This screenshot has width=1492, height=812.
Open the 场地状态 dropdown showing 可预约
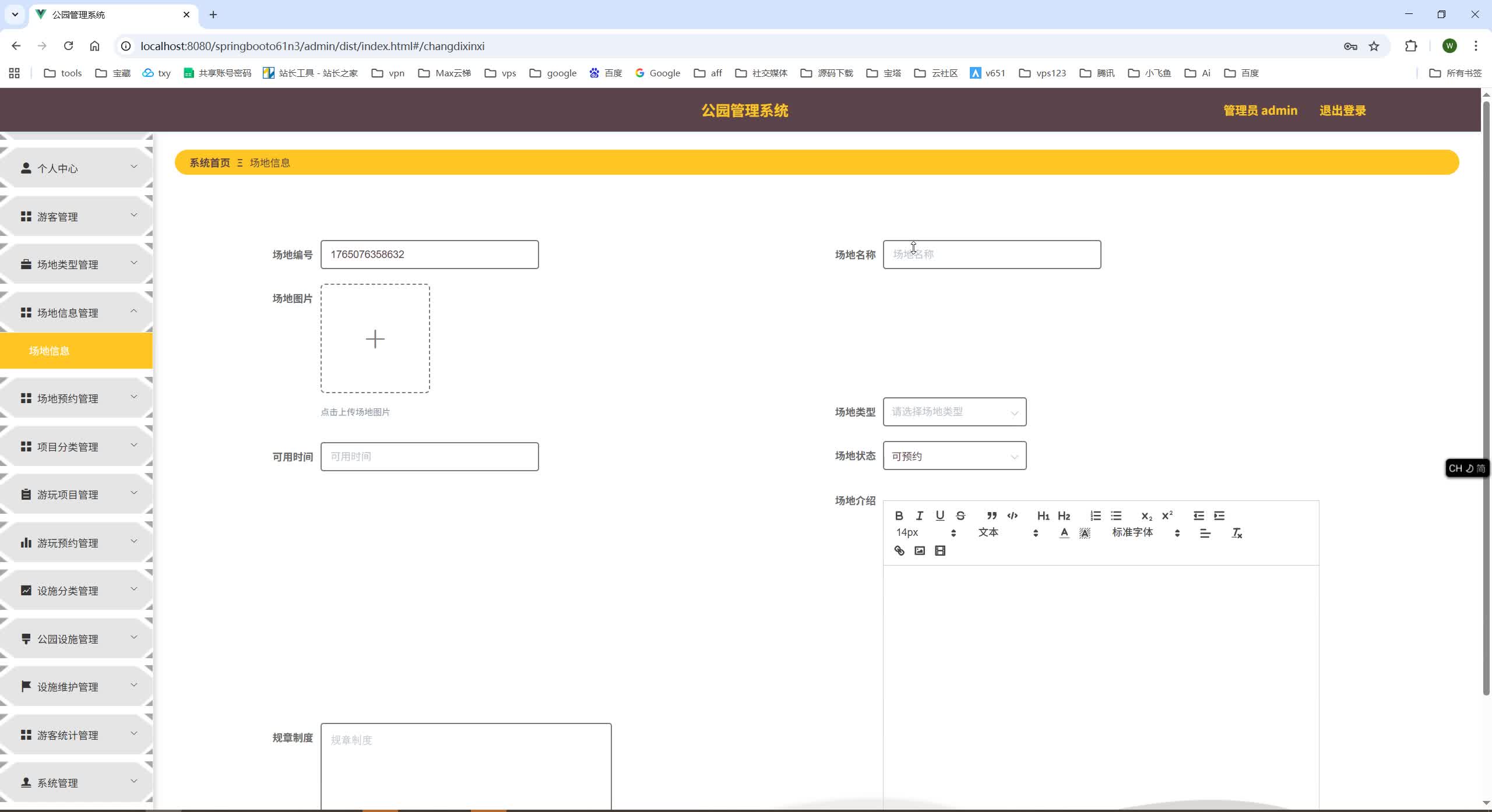(954, 456)
